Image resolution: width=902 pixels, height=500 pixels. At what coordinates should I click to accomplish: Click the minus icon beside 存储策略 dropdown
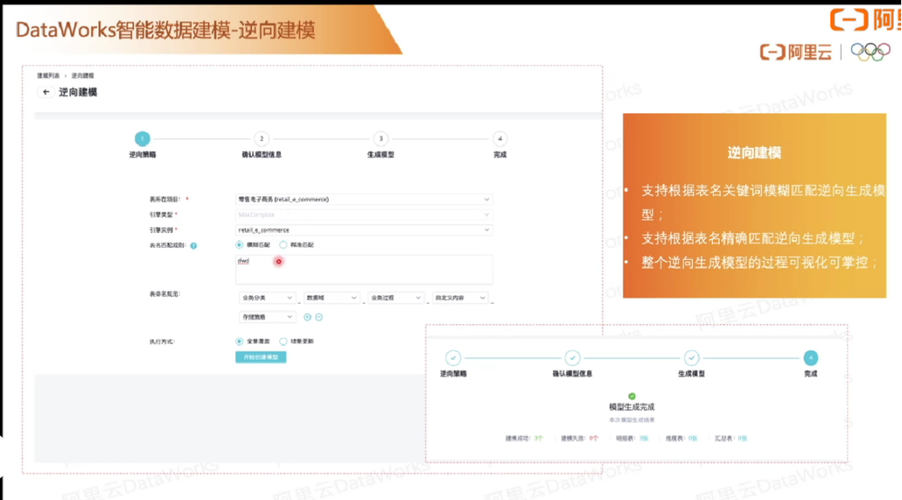[319, 317]
